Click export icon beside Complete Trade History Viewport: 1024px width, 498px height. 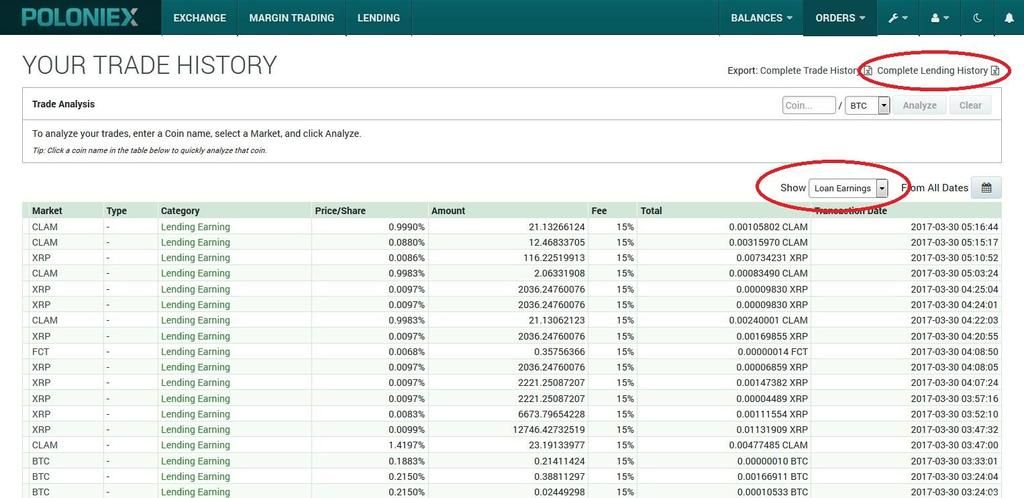(x=867, y=71)
